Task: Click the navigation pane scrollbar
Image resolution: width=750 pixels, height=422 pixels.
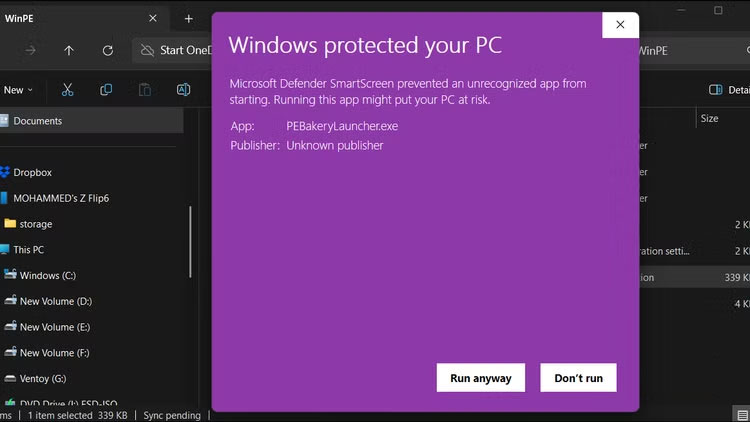Action: point(190,242)
